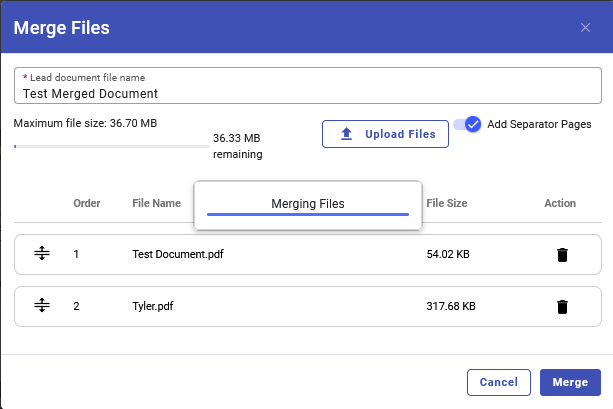
Task: Click reorder handle for Tyler.pdf
Action: point(42,305)
